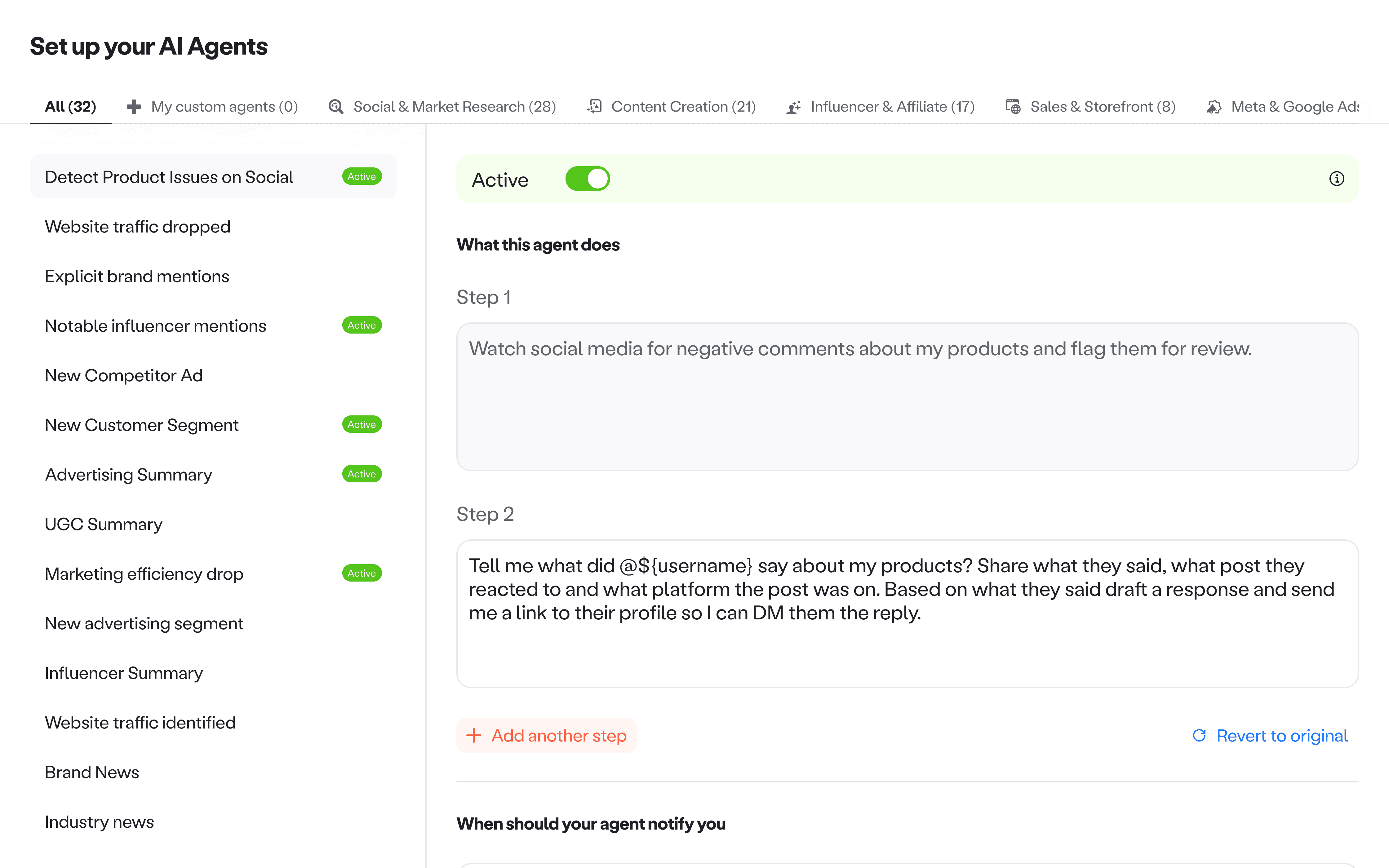Switch to the All (32) tab
This screenshot has width=1389, height=868.
coord(70,107)
